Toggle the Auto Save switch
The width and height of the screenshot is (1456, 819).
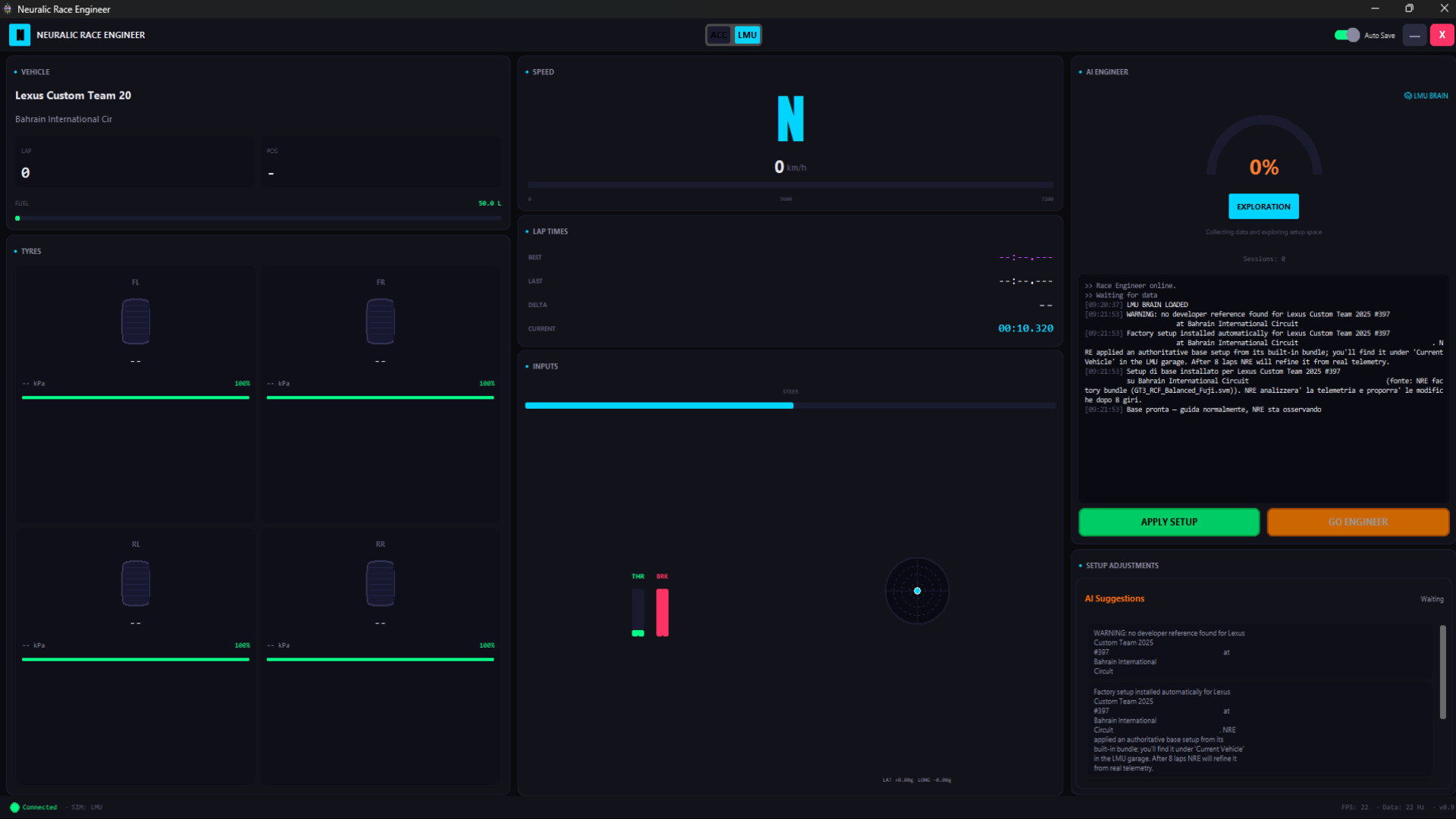[x=1347, y=35]
